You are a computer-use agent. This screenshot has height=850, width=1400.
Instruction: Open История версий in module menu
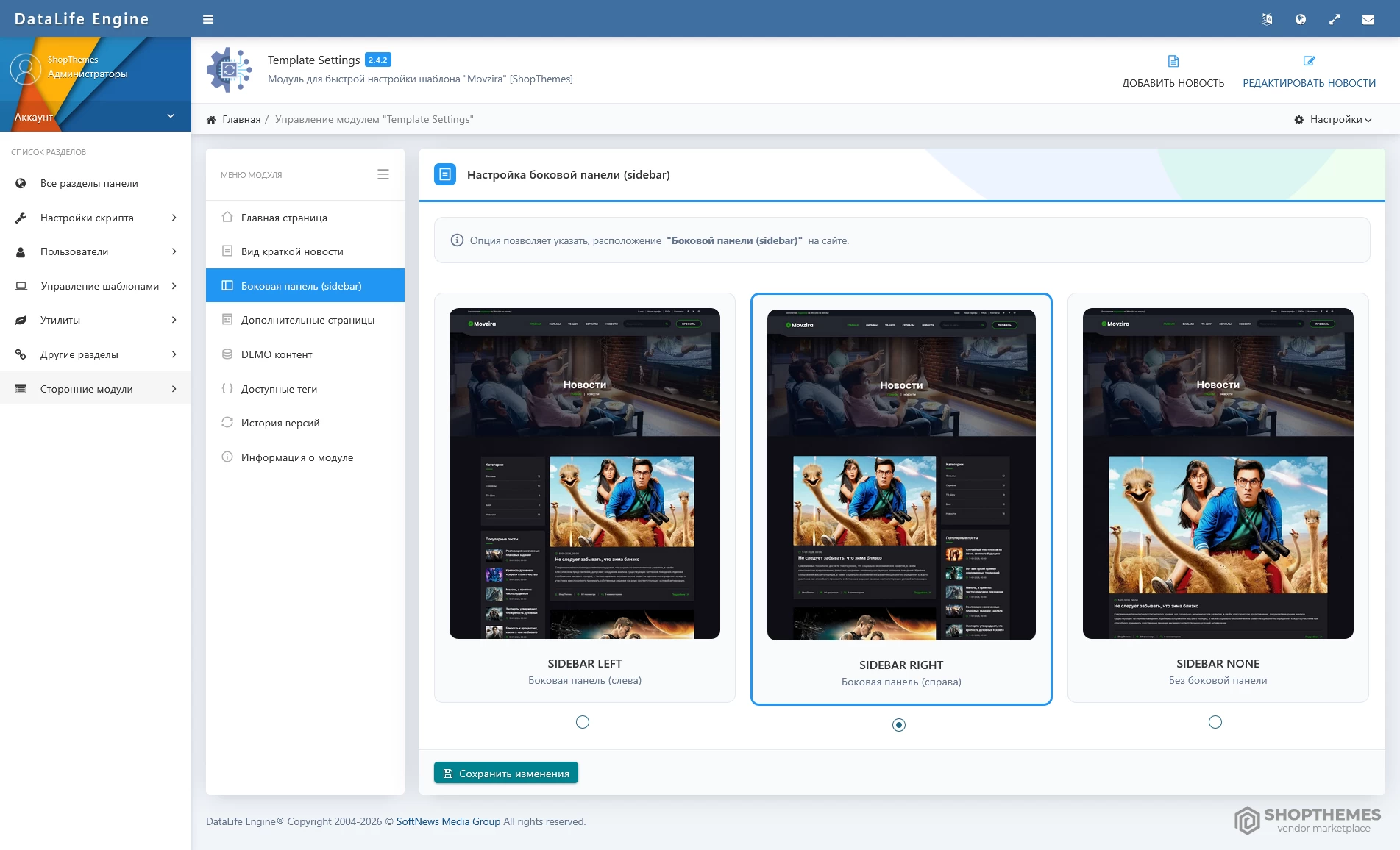click(280, 423)
